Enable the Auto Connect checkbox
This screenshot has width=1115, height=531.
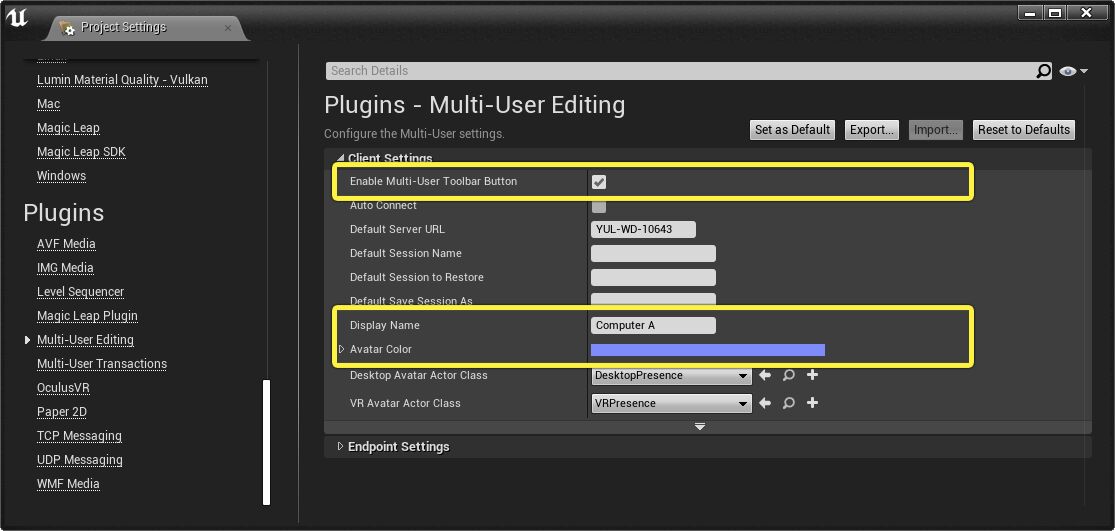[x=599, y=206]
